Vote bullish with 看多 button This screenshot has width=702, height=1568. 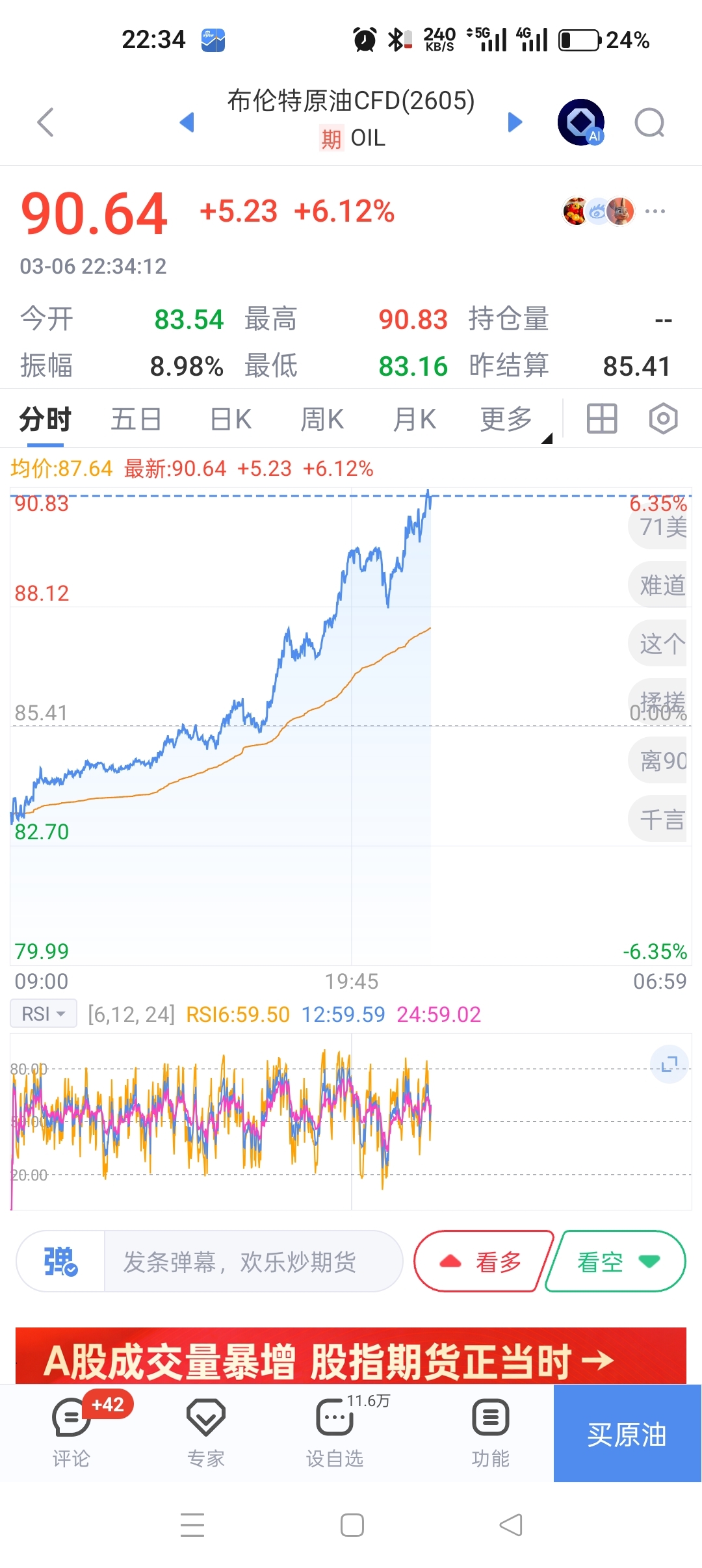click(x=483, y=1261)
